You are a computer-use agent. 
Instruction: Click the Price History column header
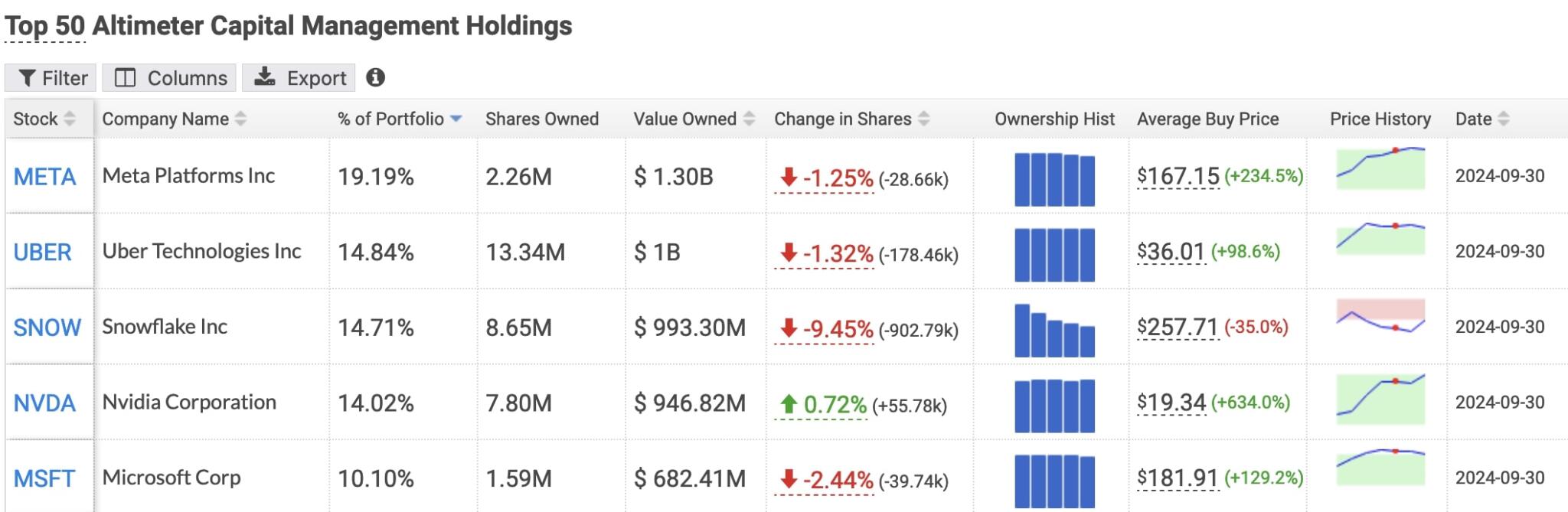tap(1380, 119)
